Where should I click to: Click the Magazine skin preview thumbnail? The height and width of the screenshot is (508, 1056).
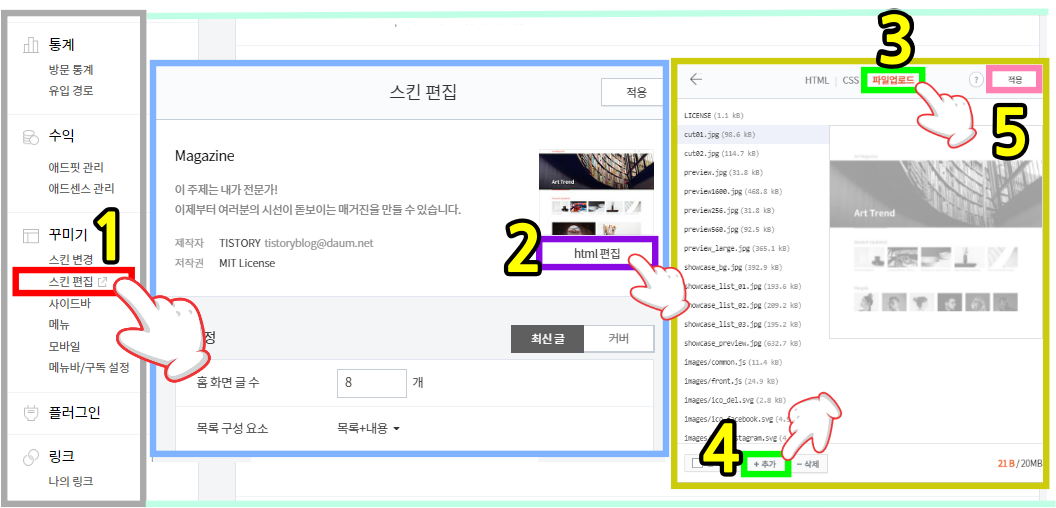[596, 192]
